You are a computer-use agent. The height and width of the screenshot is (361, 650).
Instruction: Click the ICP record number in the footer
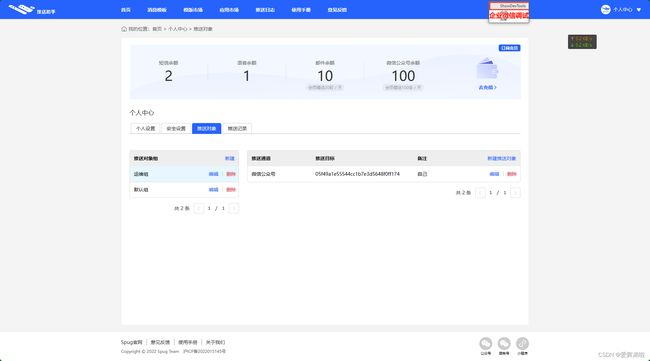pyautogui.click(x=205, y=351)
